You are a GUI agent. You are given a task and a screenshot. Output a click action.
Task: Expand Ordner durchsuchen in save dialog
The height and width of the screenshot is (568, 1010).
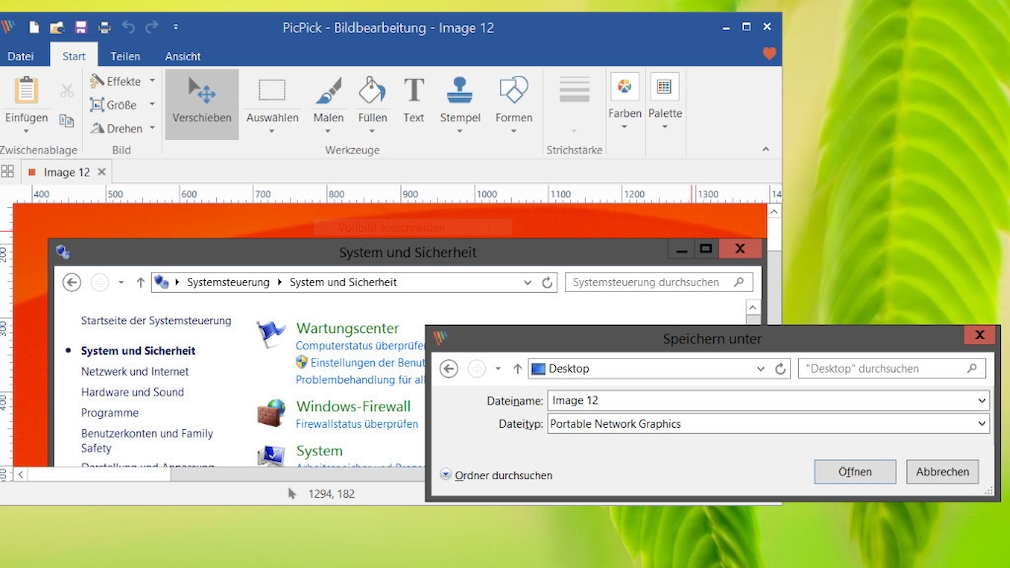(497, 476)
